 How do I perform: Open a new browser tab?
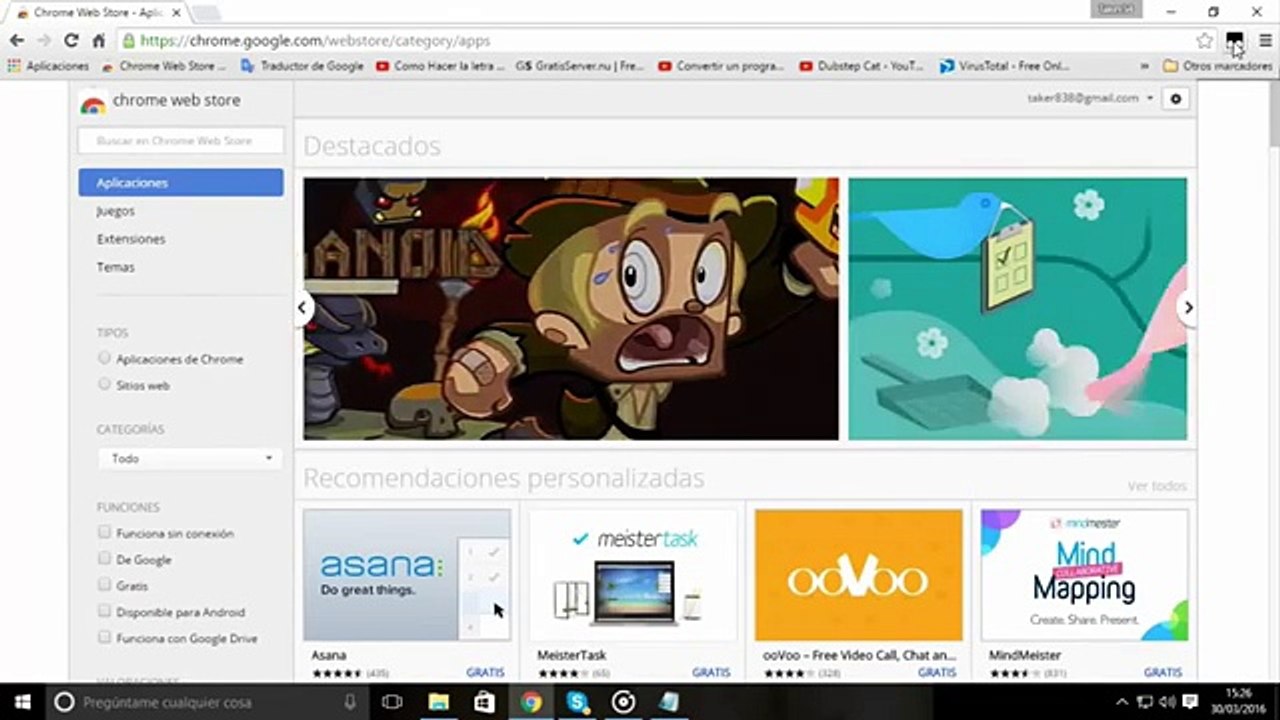tap(206, 12)
